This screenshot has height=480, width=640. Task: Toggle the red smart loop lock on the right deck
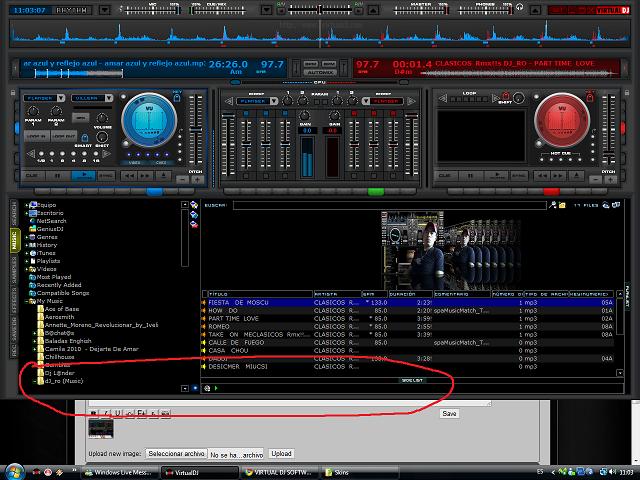click(505, 96)
